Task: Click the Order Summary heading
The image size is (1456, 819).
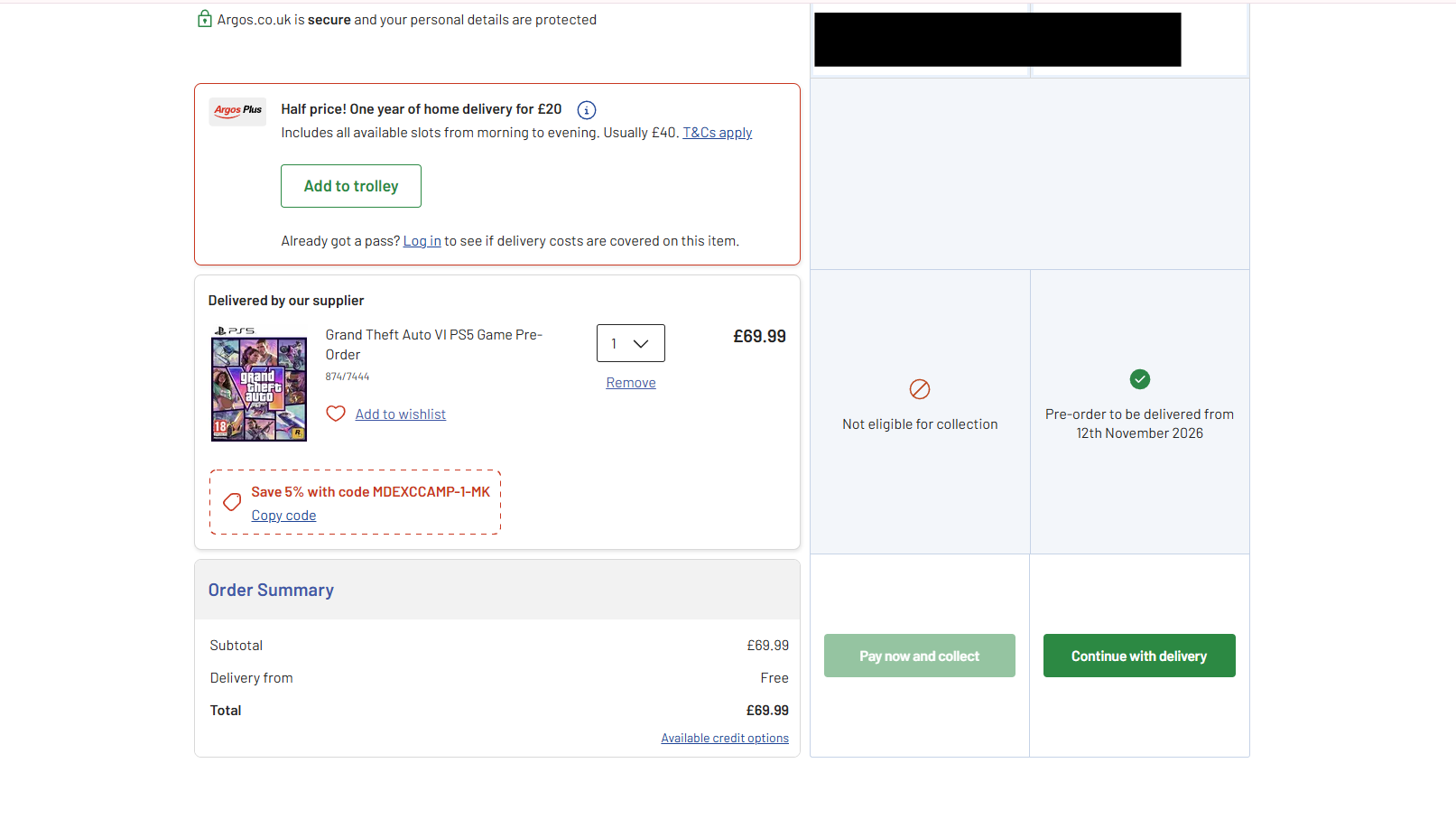Action: tap(271, 590)
